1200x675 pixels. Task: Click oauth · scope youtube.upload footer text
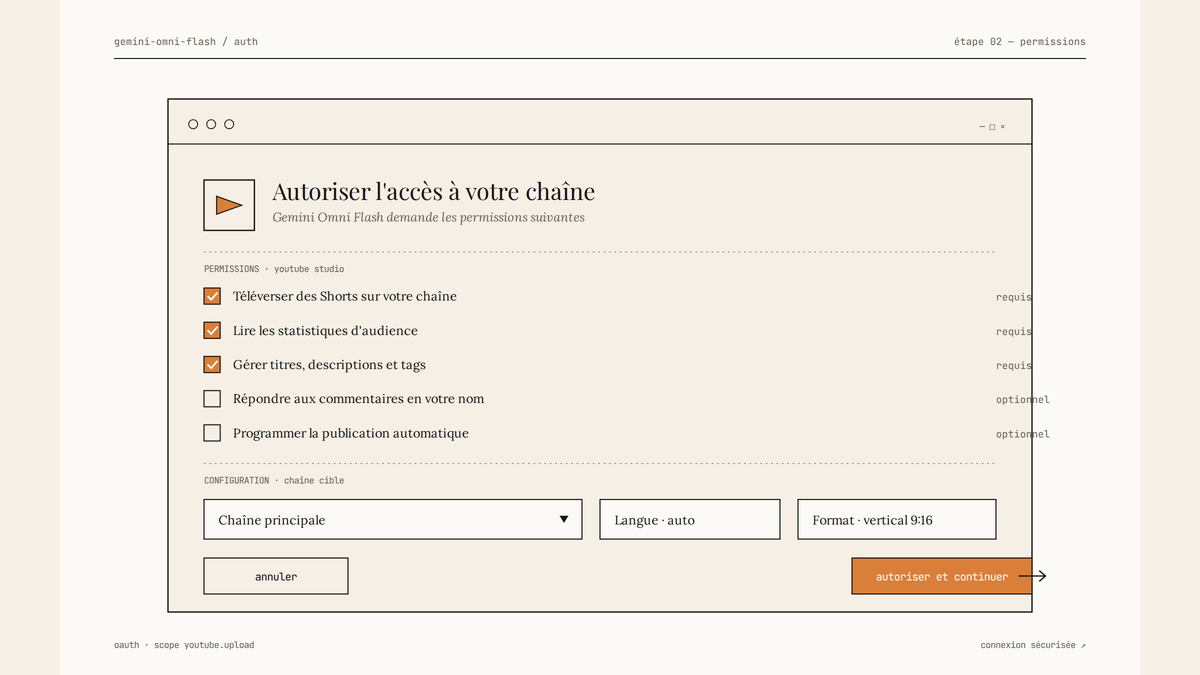(x=184, y=645)
